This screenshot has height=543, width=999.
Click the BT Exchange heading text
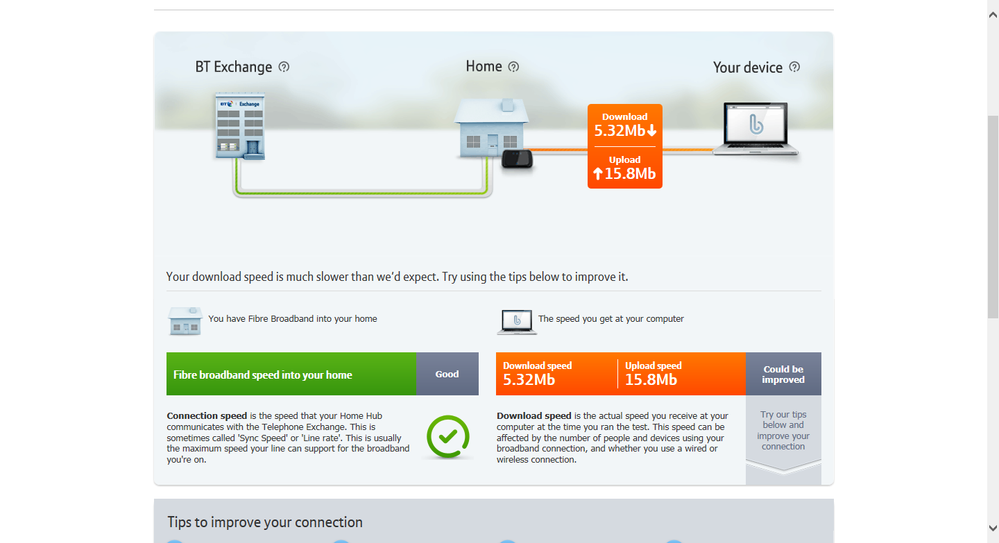click(x=234, y=67)
